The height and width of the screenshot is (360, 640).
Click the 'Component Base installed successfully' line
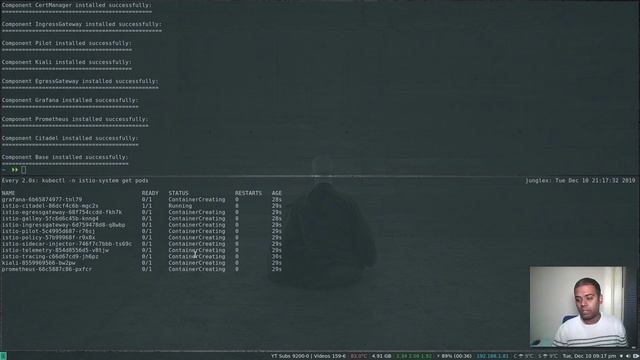[x=64, y=157]
